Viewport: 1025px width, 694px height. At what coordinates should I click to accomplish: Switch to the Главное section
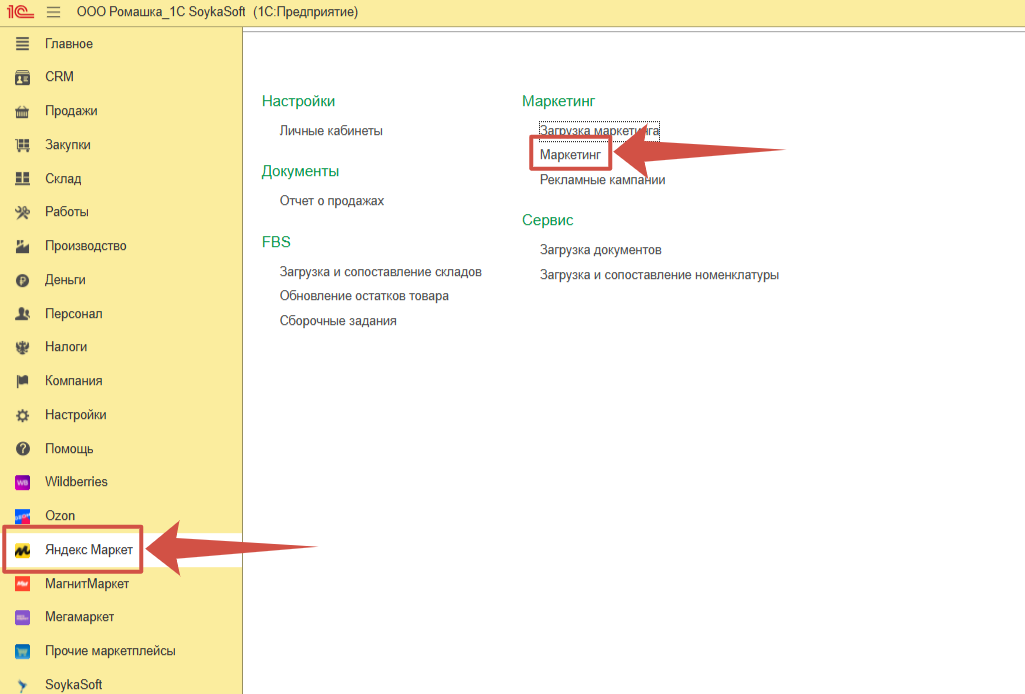click(x=68, y=44)
